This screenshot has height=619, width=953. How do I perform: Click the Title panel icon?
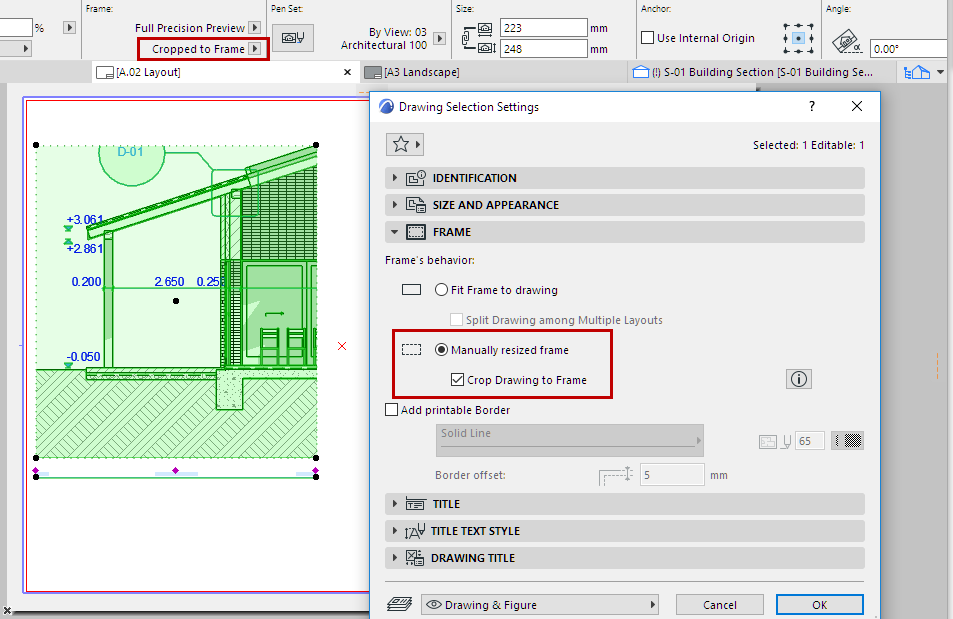click(x=416, y=504)
